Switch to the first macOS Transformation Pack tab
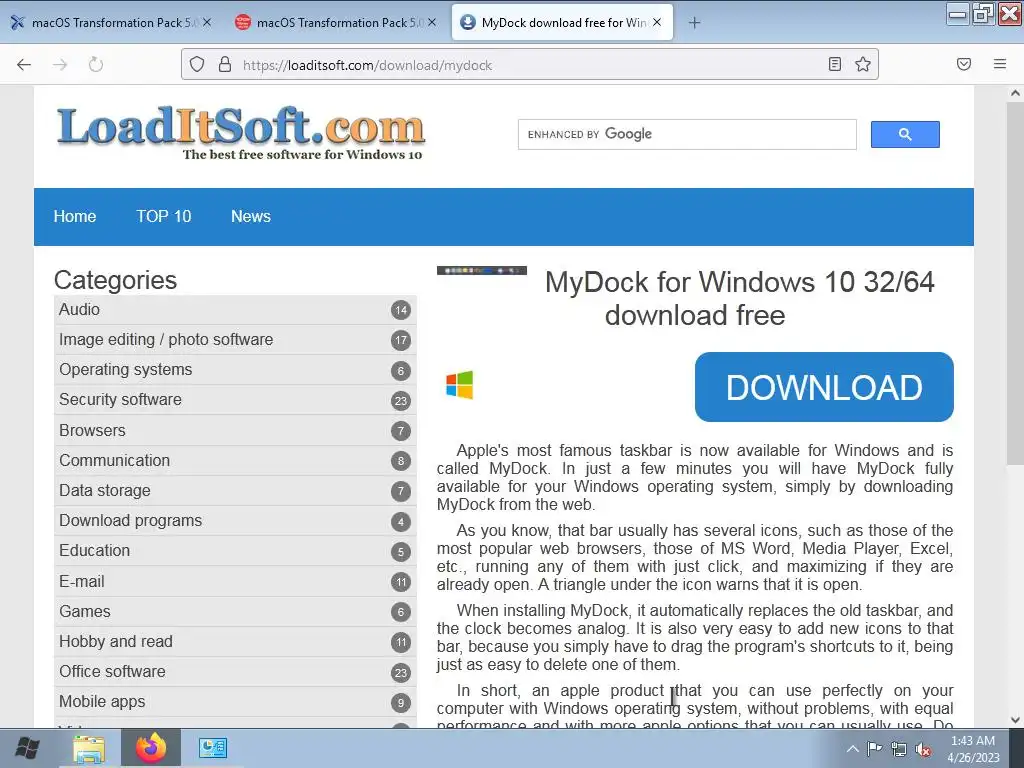This screenshot has height=768, width=1024. (x=110, y=22)
